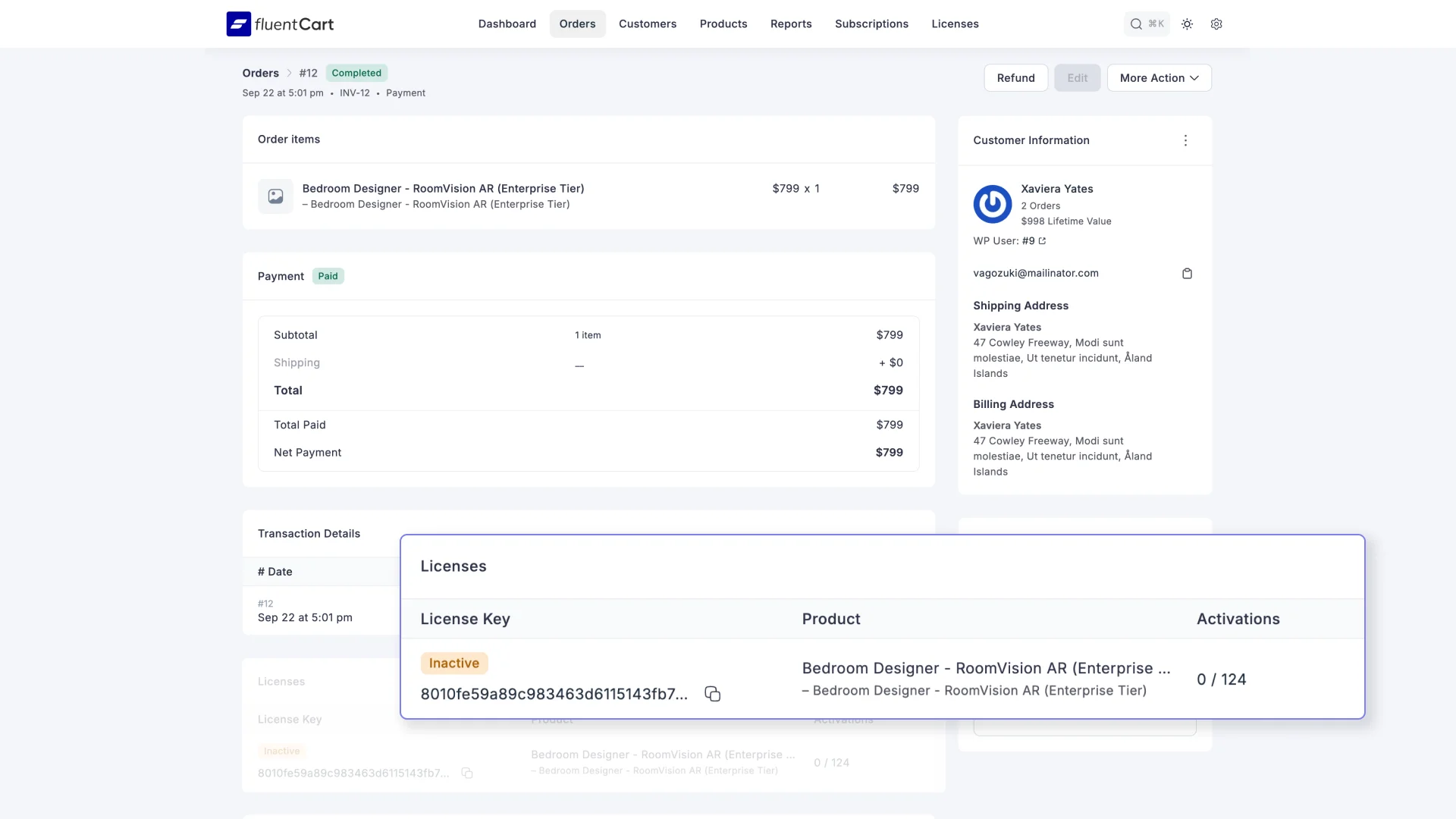Viewport: 1456px width, 819px height.
Task: Open the Subscriptions menu item
Action: point(871,24)
